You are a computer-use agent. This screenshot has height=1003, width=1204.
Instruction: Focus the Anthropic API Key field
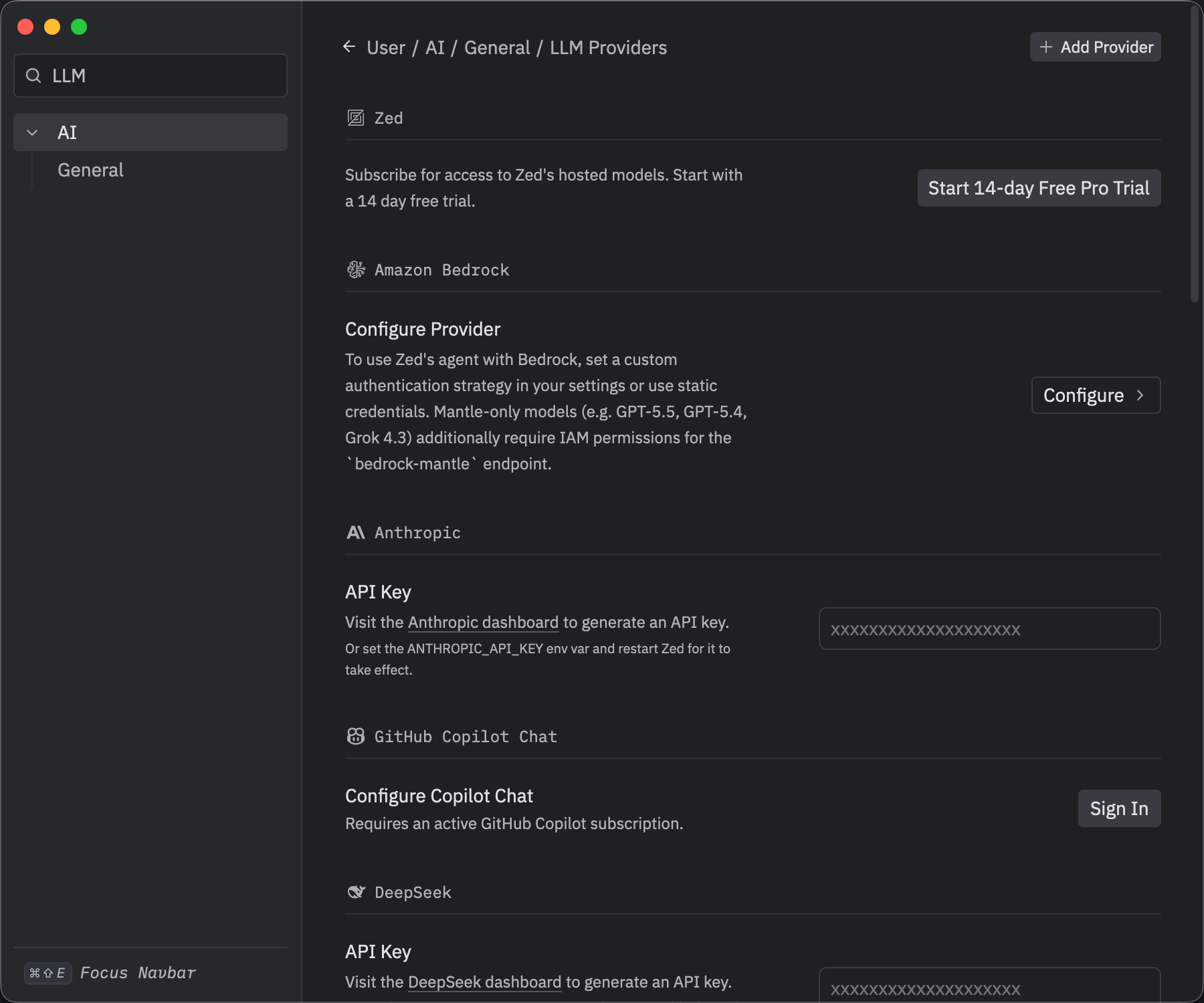tap(990, 629)
